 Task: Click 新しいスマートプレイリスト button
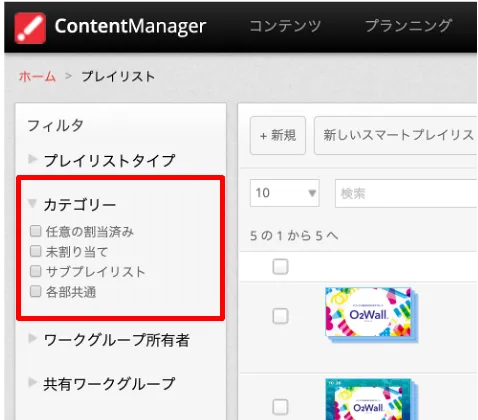point(396,135)
